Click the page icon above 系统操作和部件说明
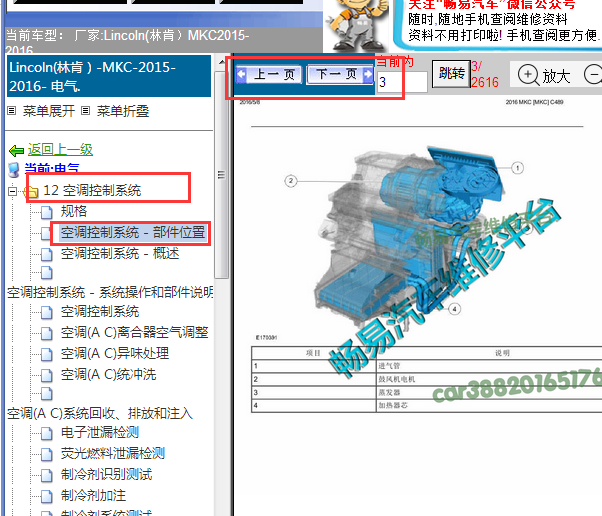This screenshot has height=516, width=602. 47,273
